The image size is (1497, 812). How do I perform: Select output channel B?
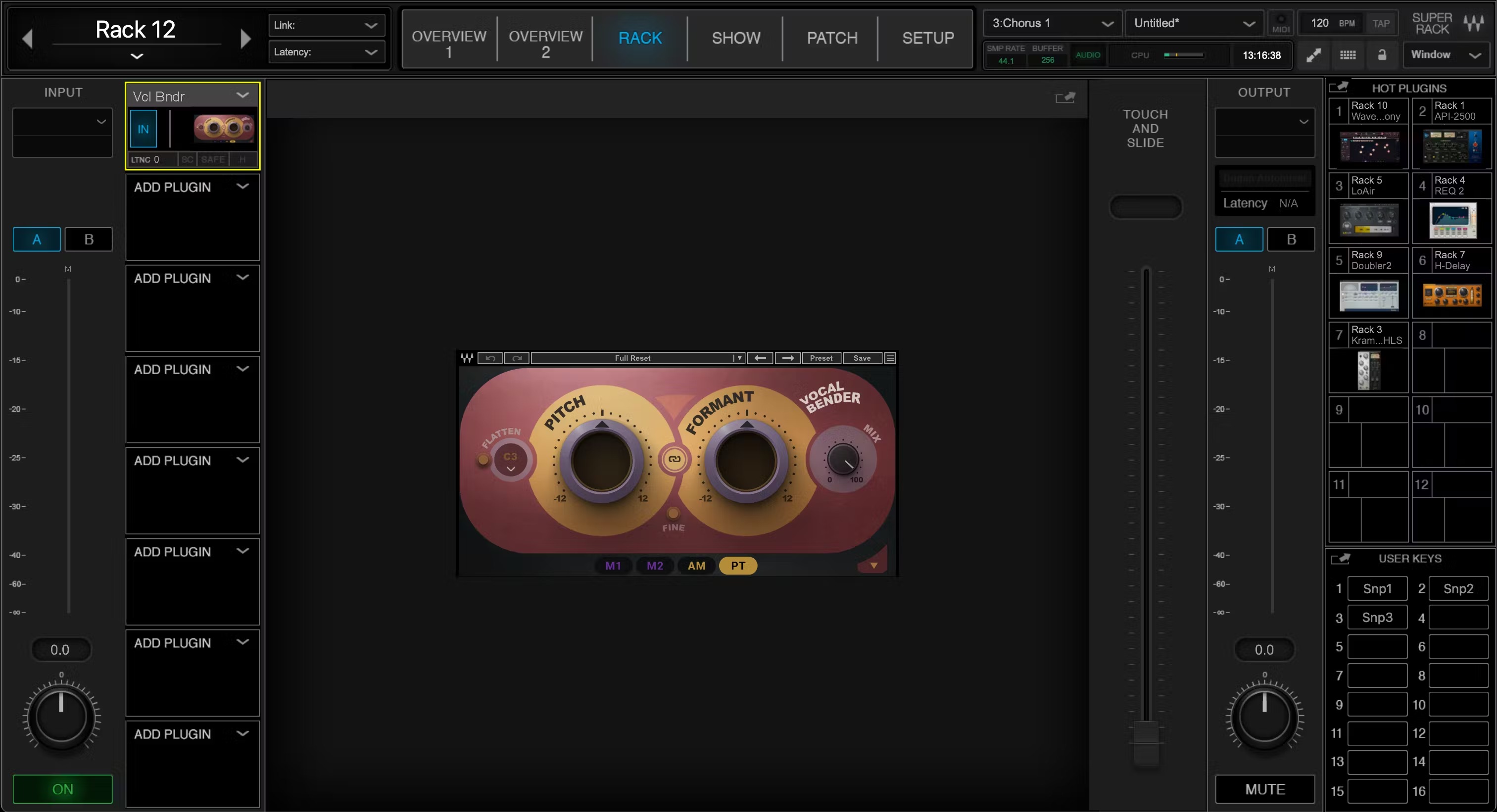(1291, 239)
